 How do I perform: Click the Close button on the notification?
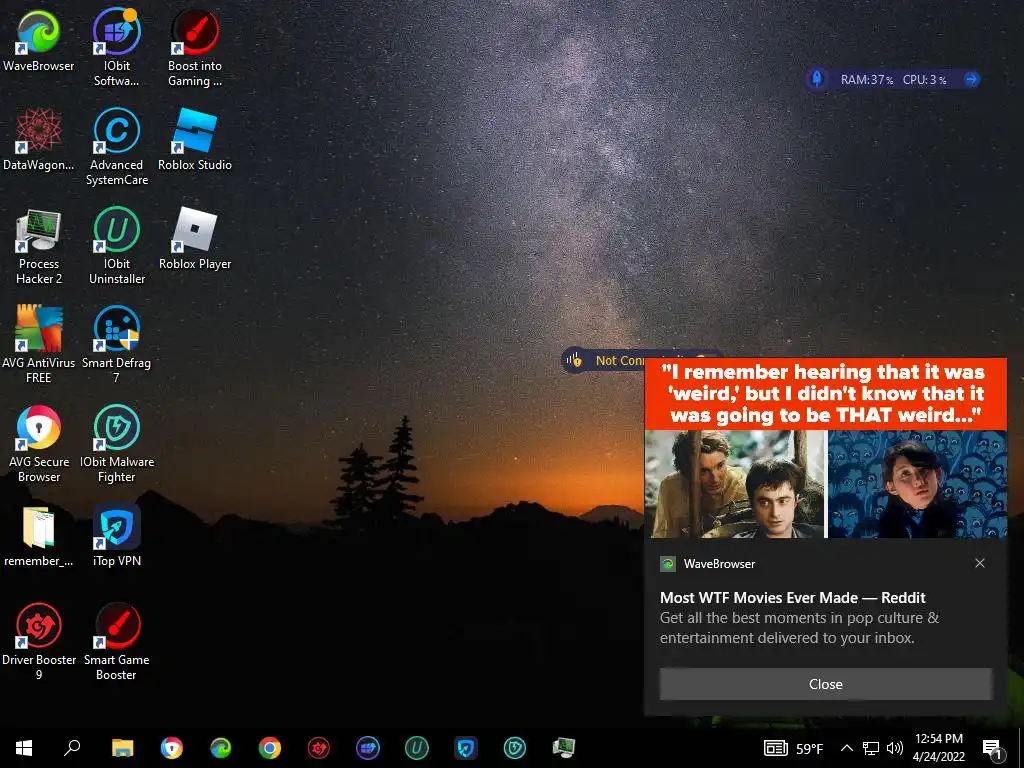tap(825, 684)
